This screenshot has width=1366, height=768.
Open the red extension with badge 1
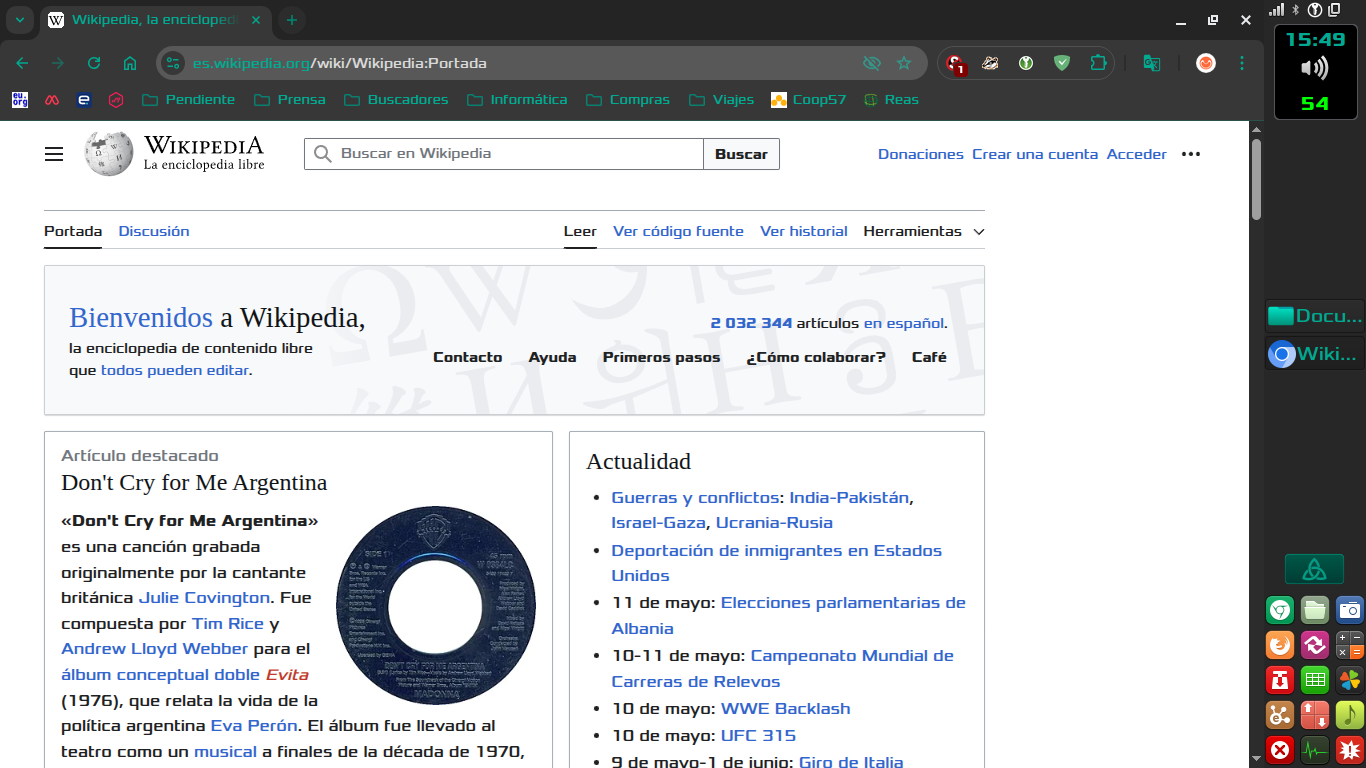click(956, 64)
